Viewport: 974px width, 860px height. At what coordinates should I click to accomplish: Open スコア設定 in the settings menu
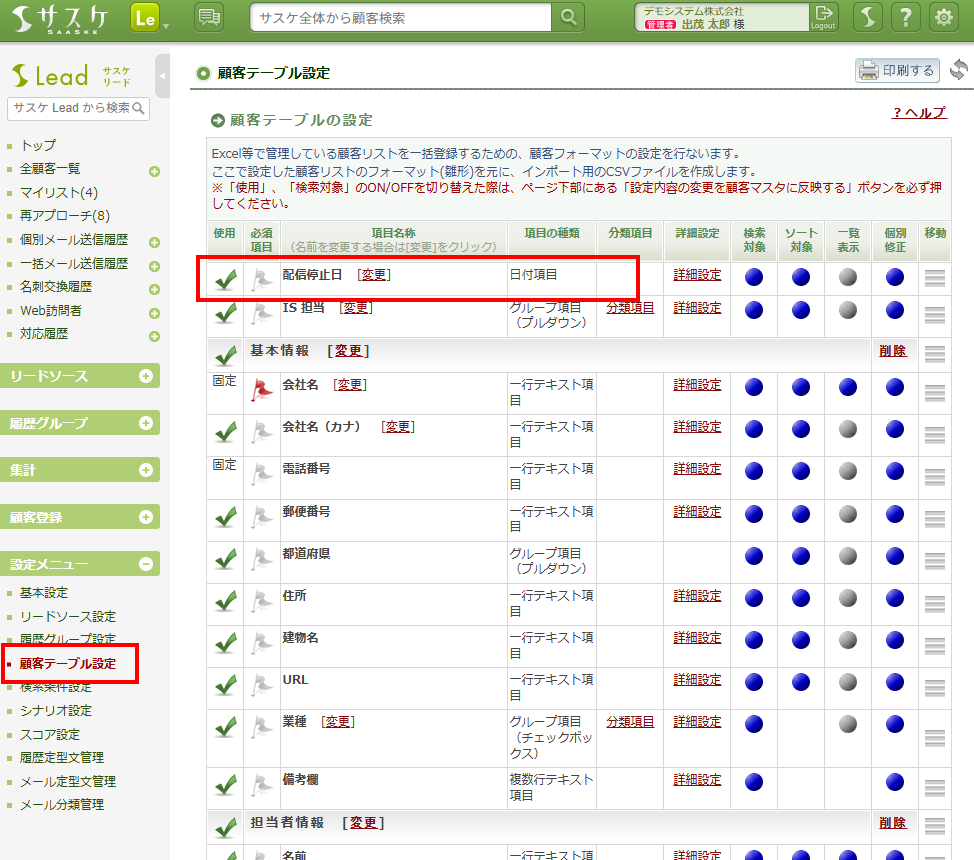(56, 734)
